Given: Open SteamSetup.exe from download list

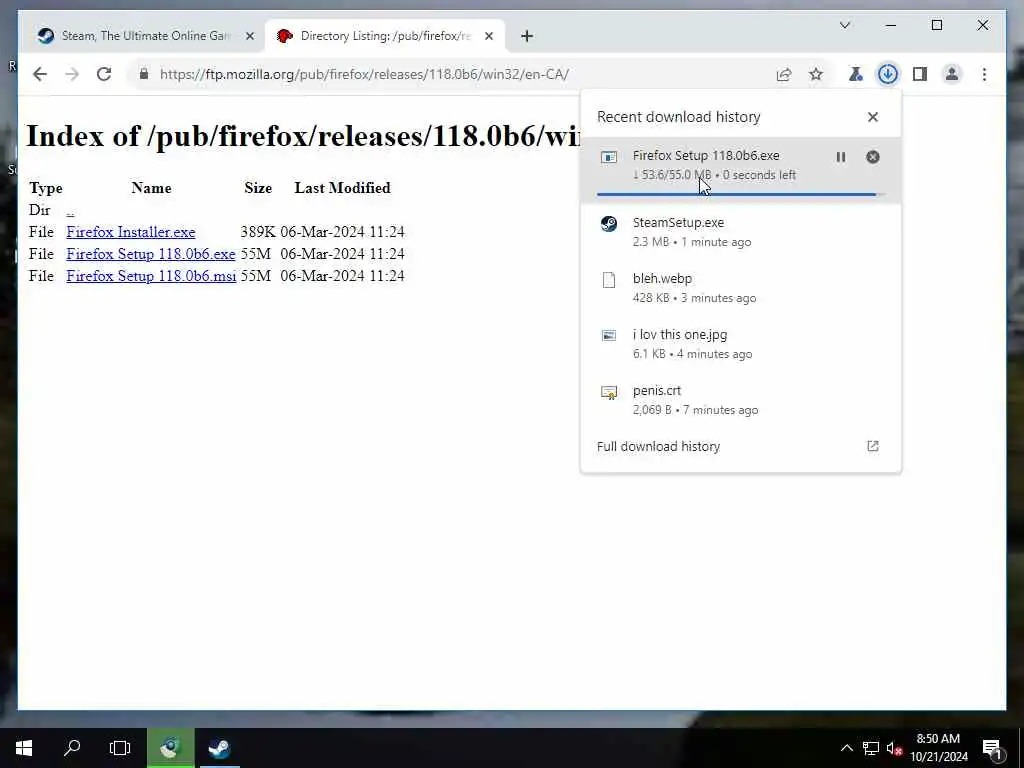Looking at the screenshot, I should tap(741, 232).
